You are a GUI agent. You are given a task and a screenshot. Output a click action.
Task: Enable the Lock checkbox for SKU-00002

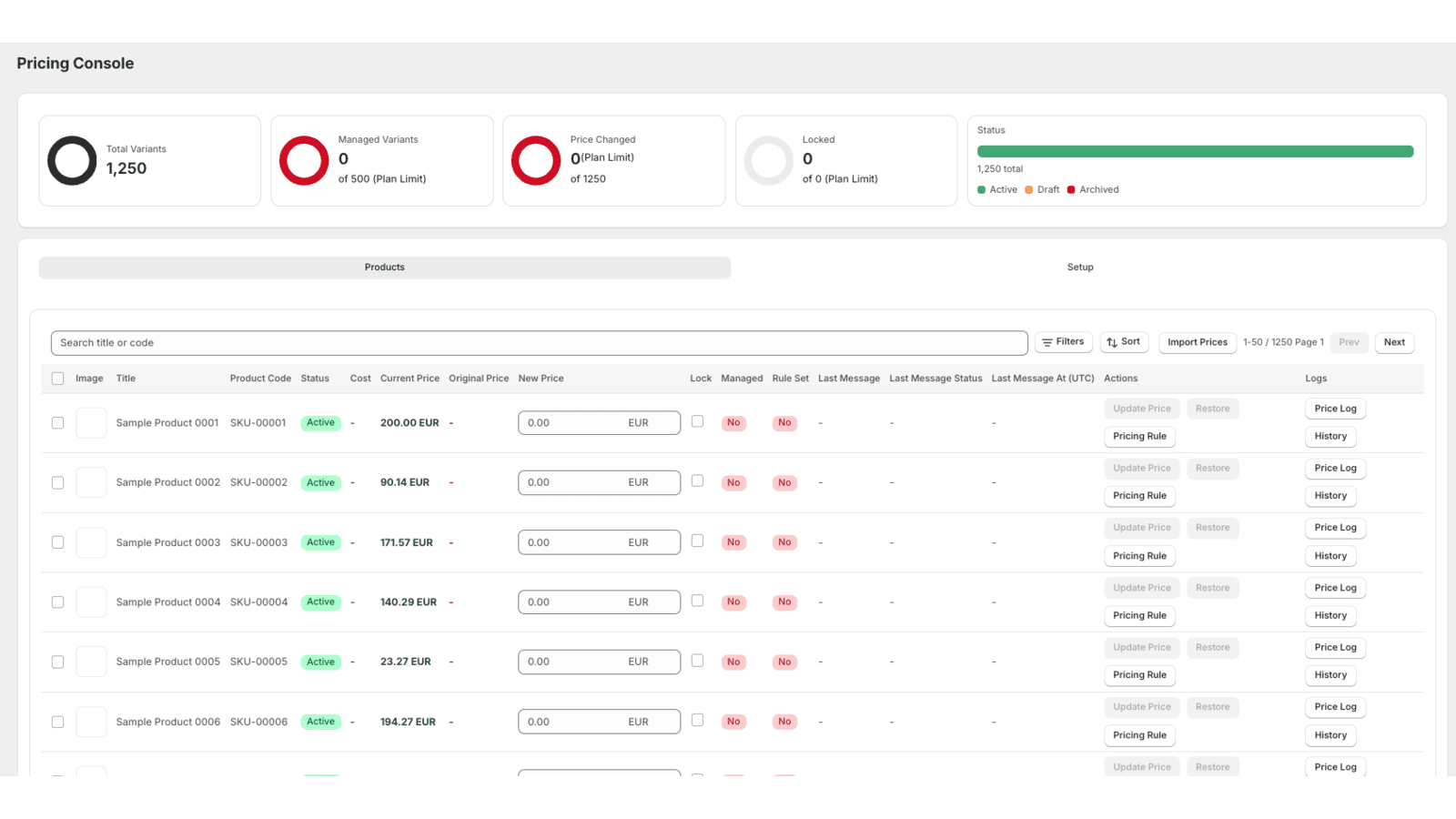(x=697, y=481)
